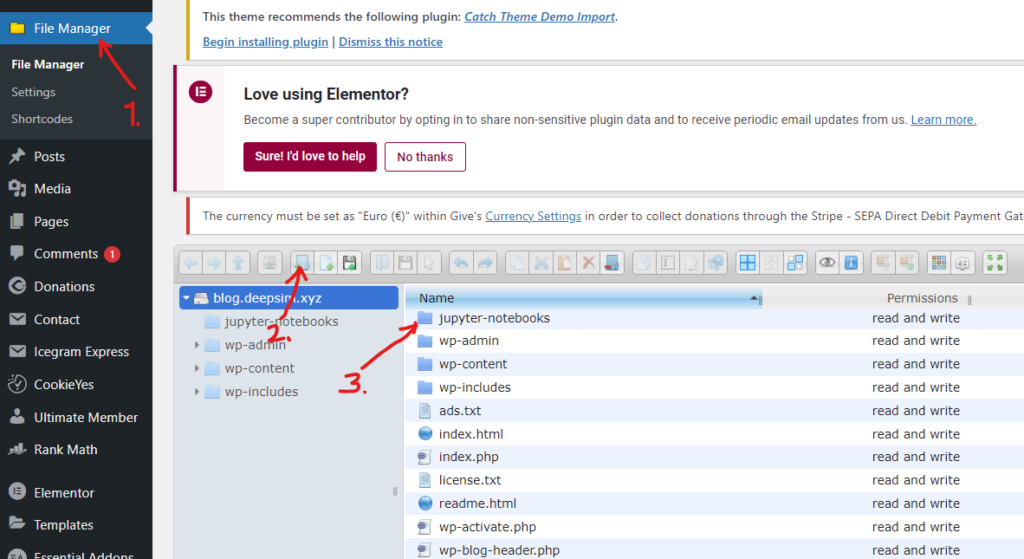Click the cut scissors icon

541,263
